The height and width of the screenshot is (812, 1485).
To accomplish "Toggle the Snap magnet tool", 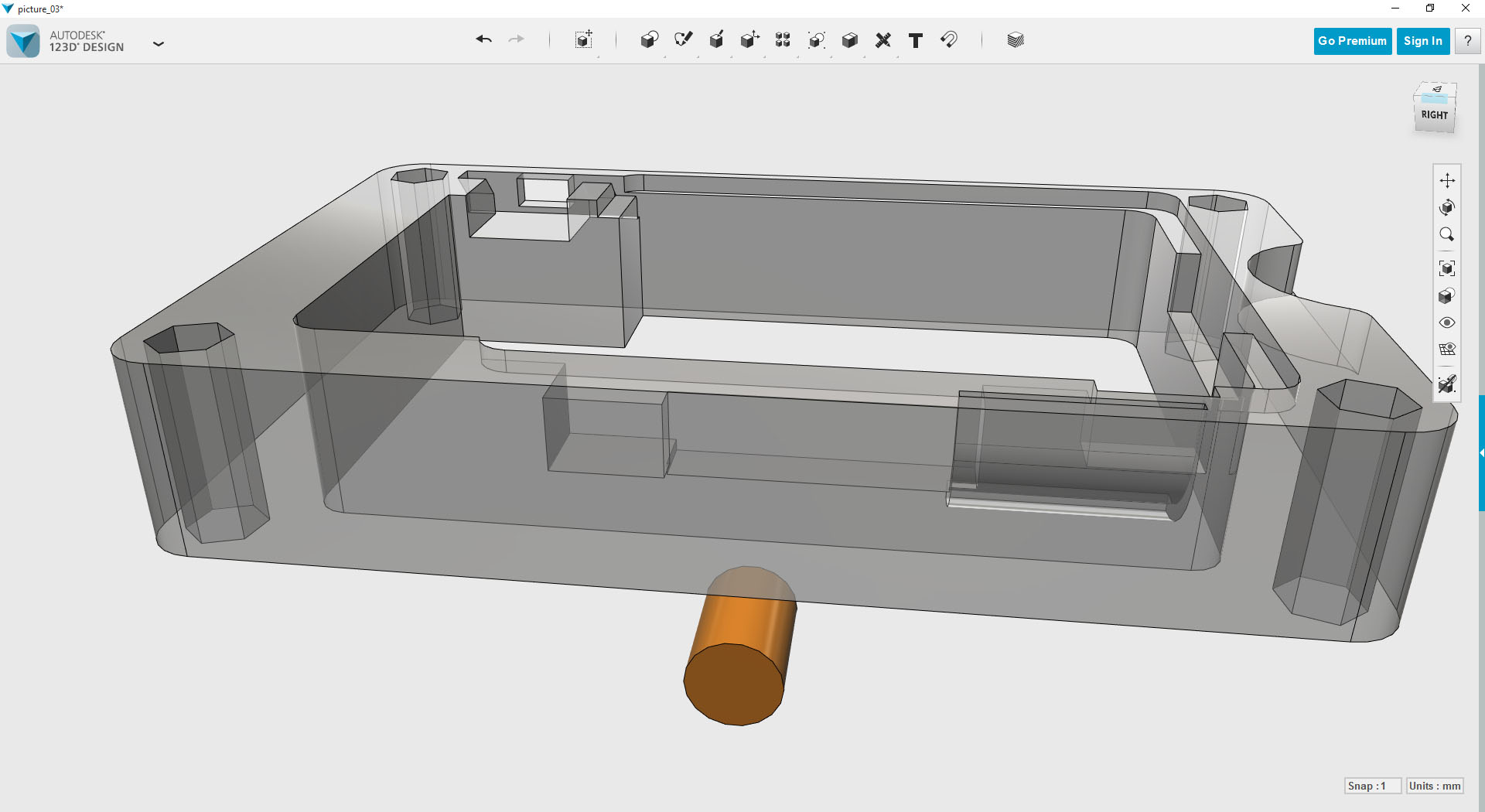I will coord(949,40).
